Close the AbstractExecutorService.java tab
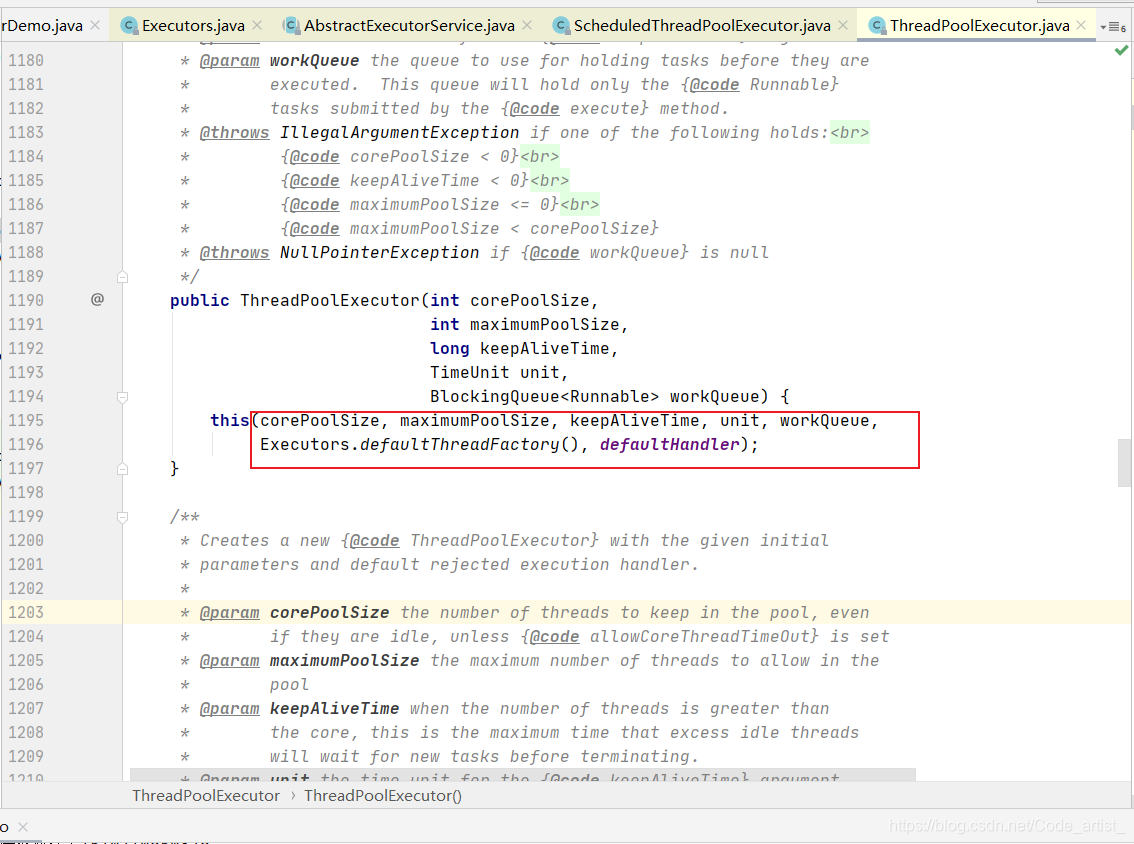 coord(527,25)
